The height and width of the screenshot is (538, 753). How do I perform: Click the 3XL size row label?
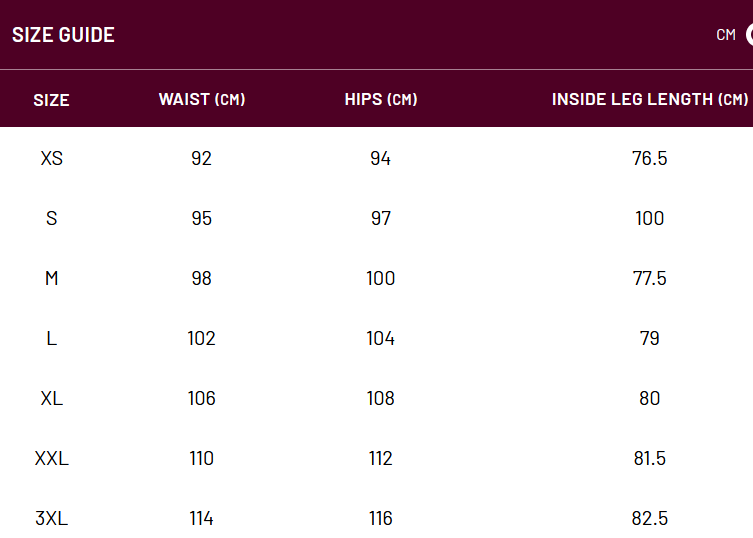(x=51, y=518)
